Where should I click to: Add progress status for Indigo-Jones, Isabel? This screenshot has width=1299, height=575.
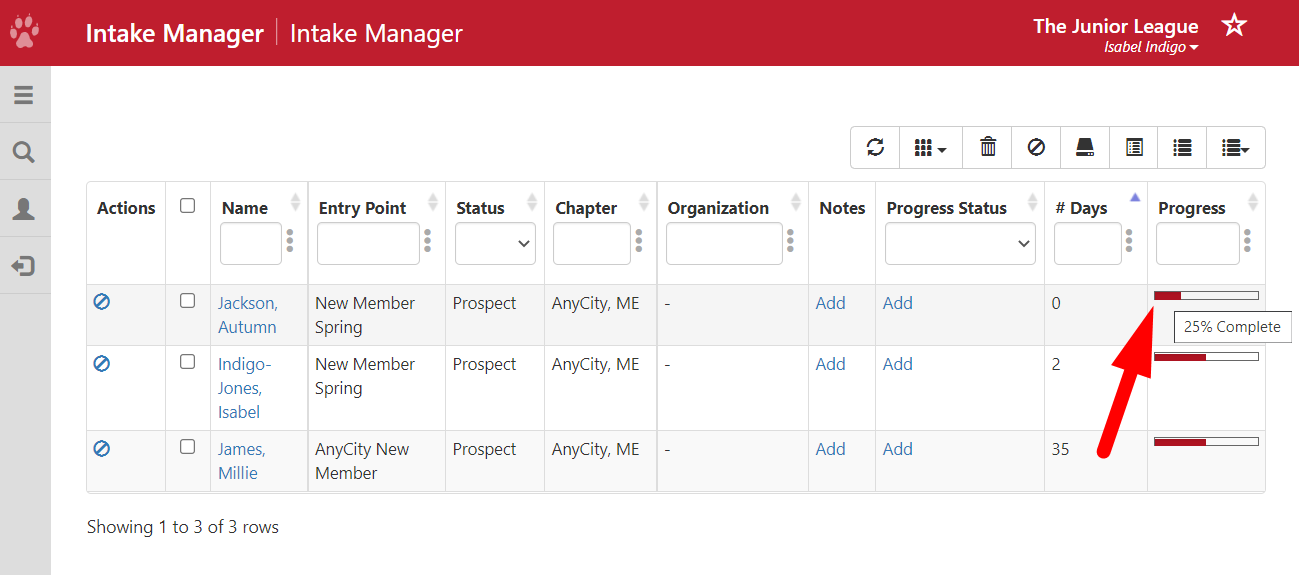pos(897,364)
